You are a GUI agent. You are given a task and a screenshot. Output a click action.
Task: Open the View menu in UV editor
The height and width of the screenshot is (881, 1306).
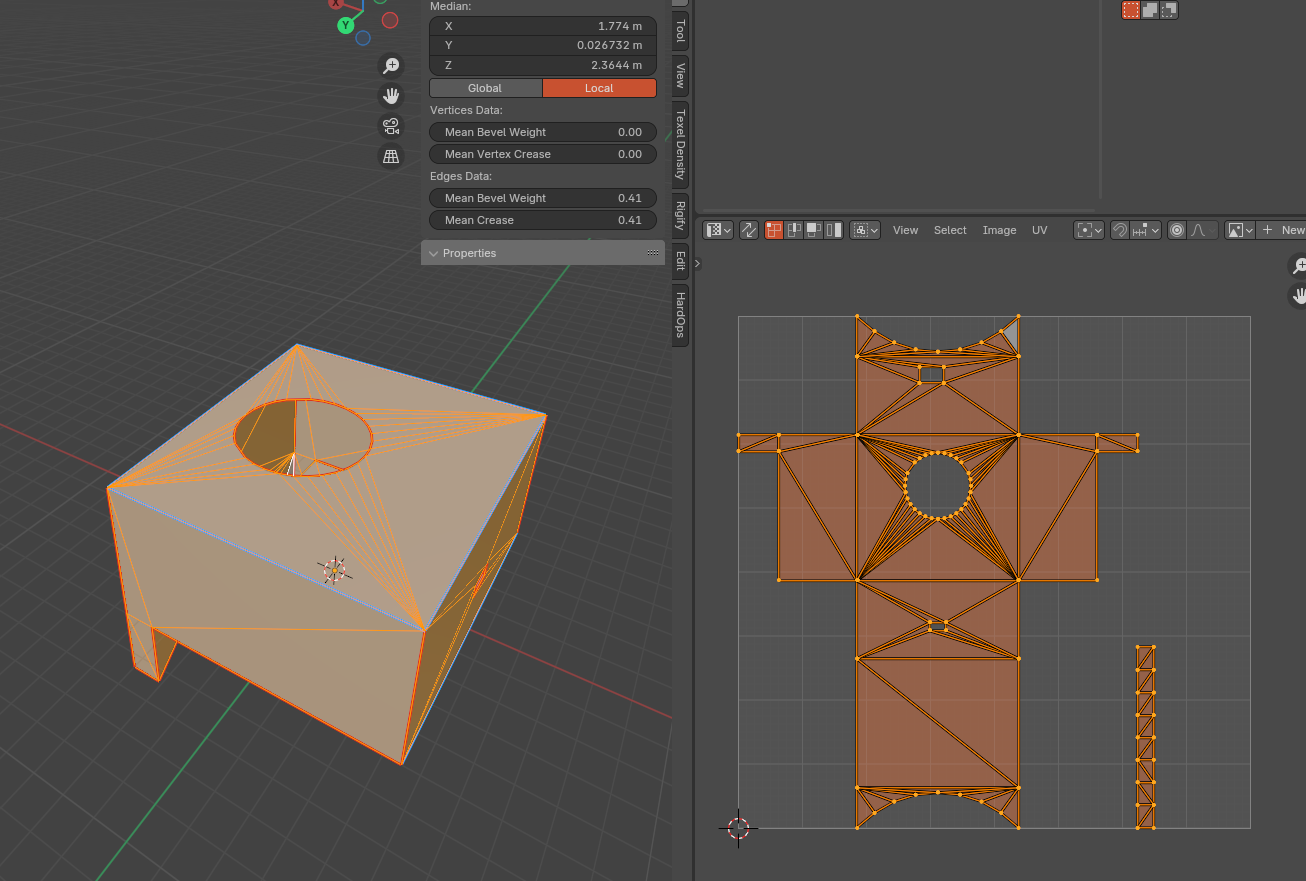coord(905,230)
